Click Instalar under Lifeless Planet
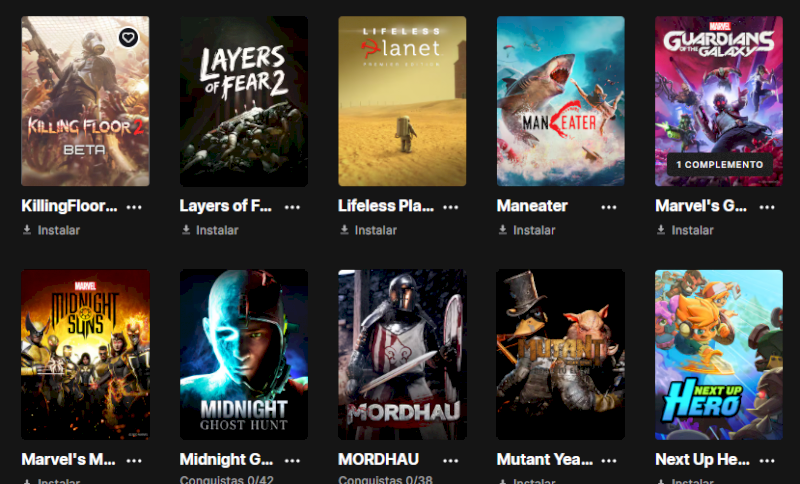Image resolution: width=800 pixels, height=484 pixels. 369,230
